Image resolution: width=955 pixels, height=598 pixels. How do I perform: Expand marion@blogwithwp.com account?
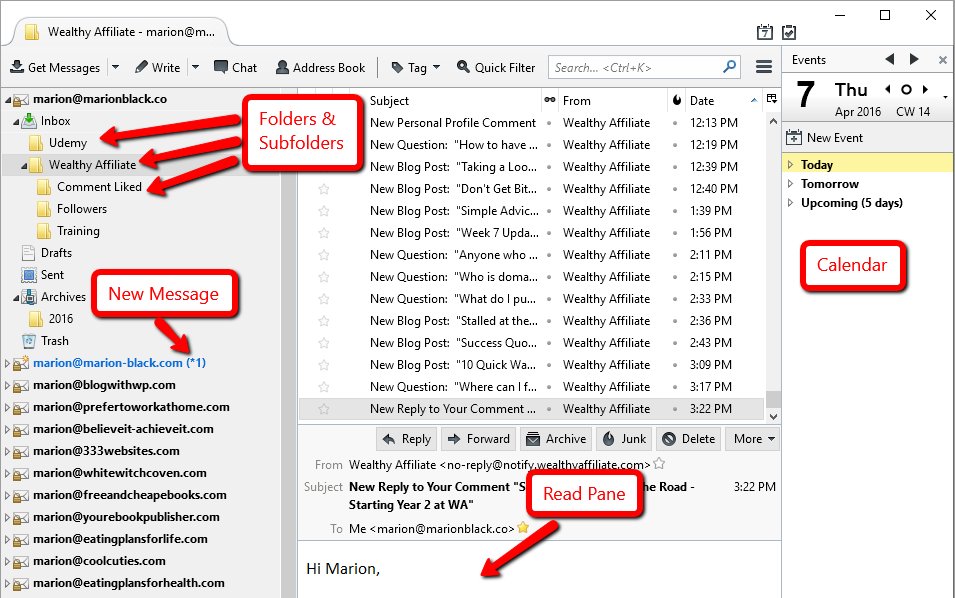(7, 385)
